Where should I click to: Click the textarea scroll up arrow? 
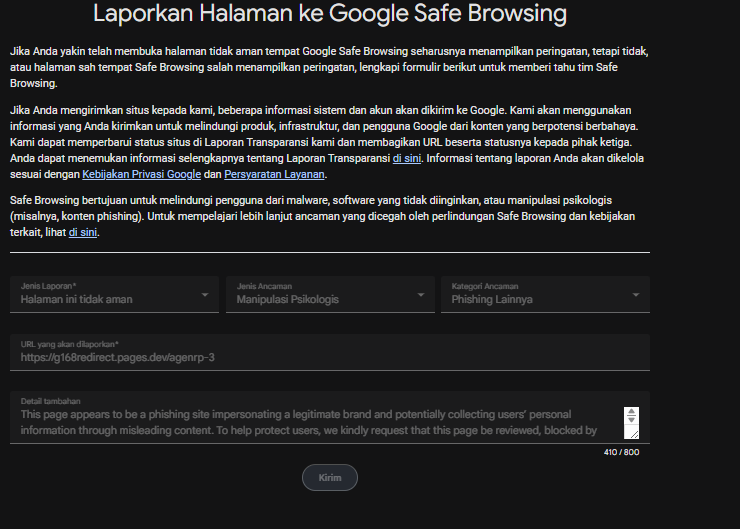(631, 412)
